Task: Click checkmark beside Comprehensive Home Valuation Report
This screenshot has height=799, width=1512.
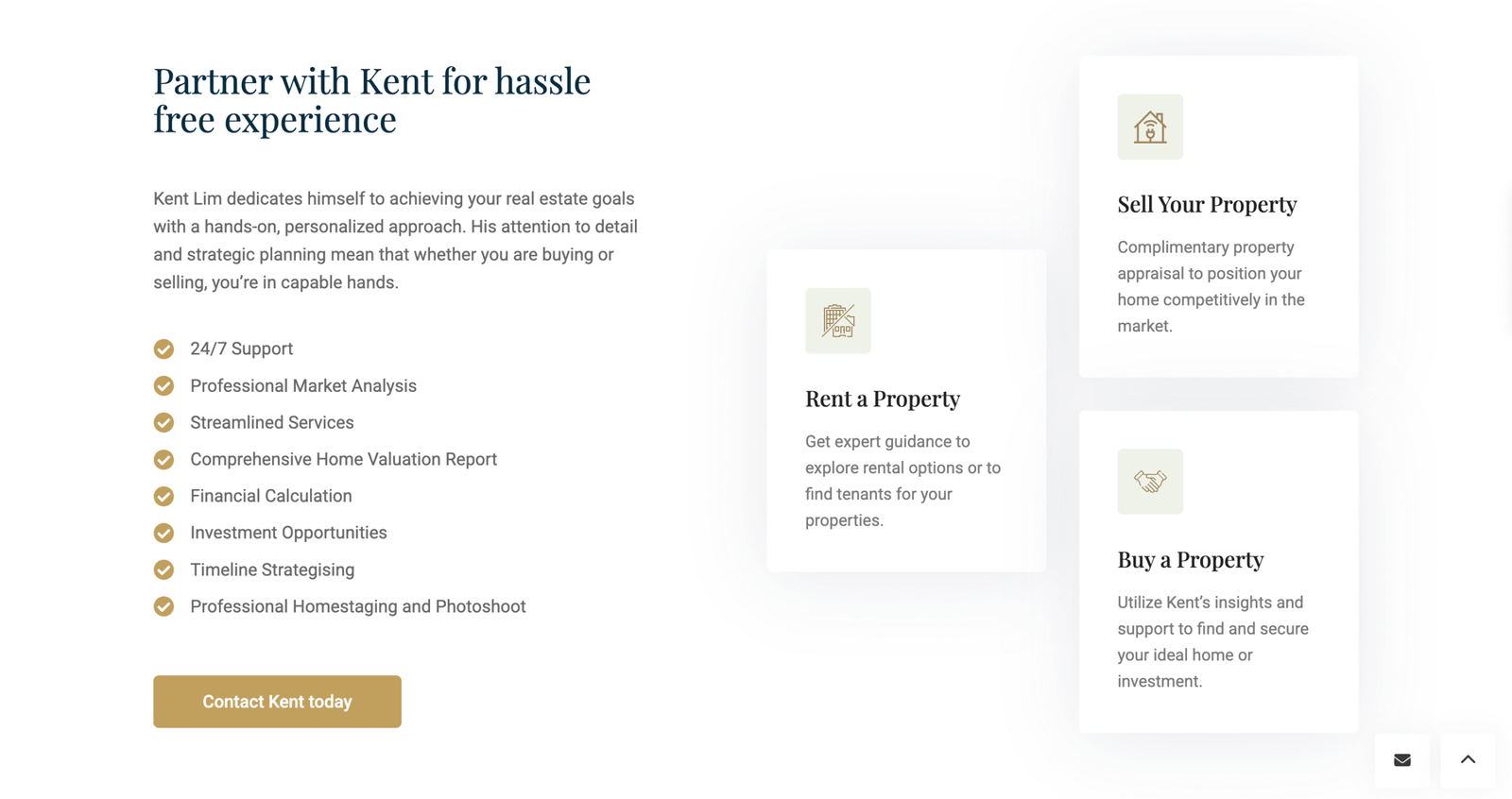Action: 163,460
